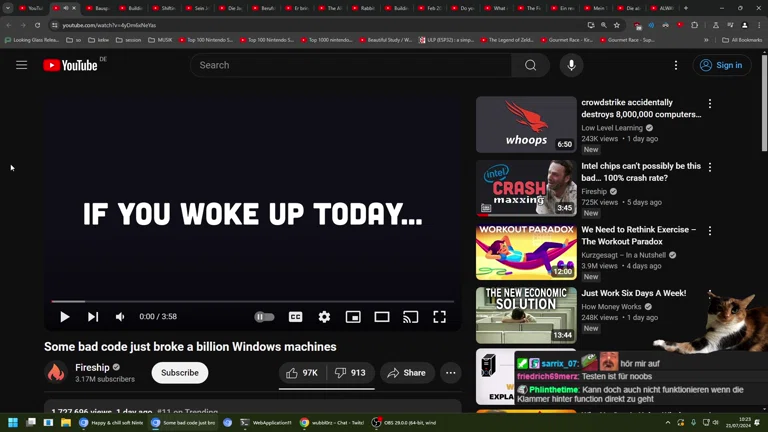Focus the YouTube Search field
This screenshot has width=768, height=432.
click(x=351, y=65)
